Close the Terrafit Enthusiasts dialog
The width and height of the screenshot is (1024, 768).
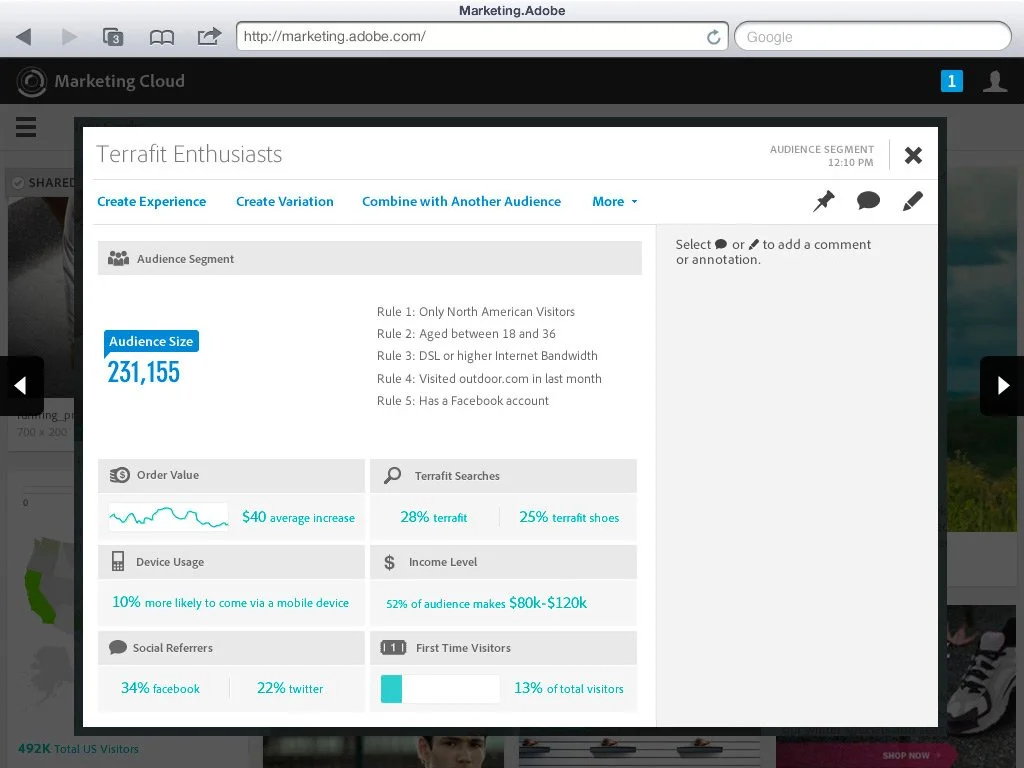[x=913, y=155]
